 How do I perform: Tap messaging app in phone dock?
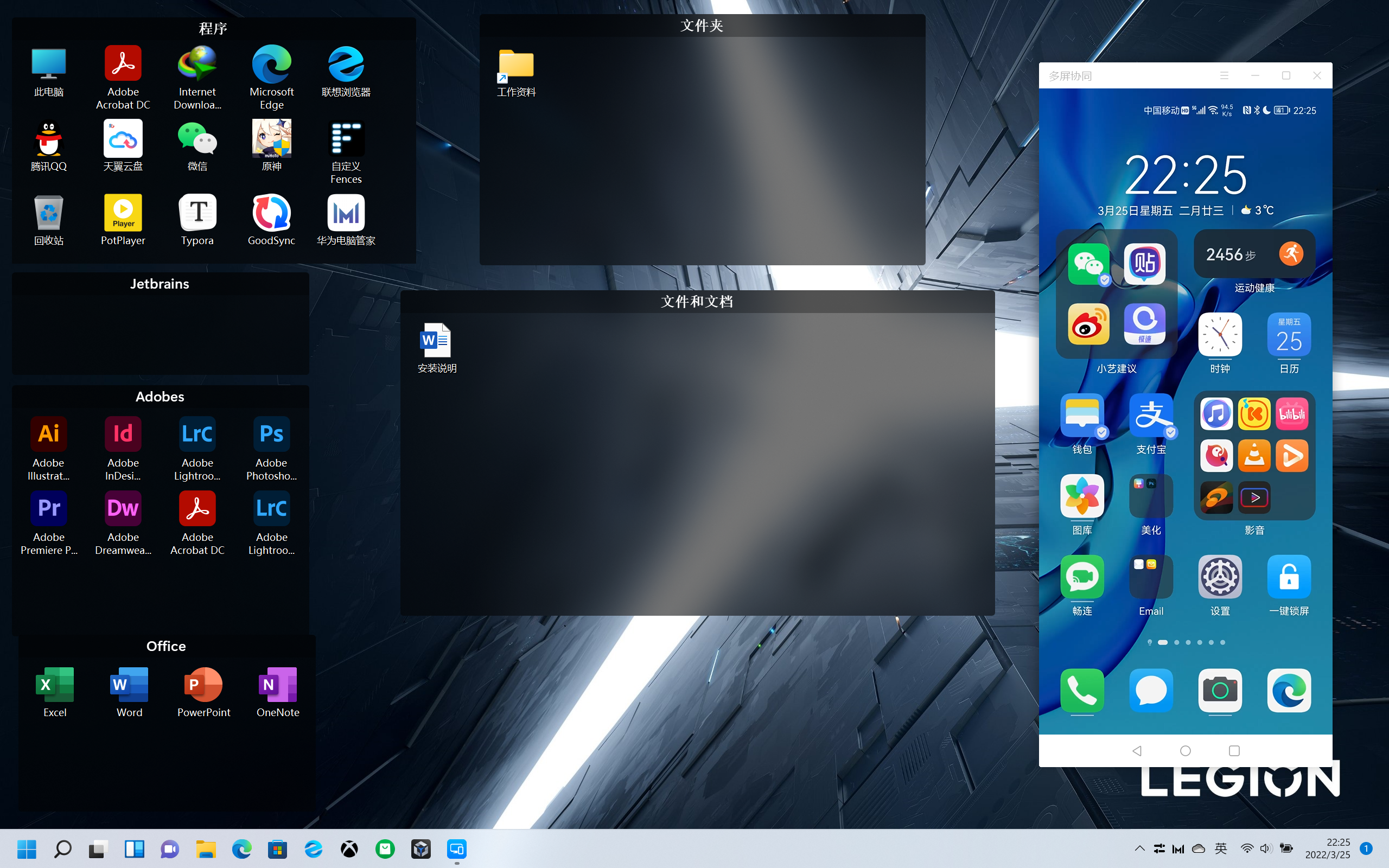[x=1151, y=690]
